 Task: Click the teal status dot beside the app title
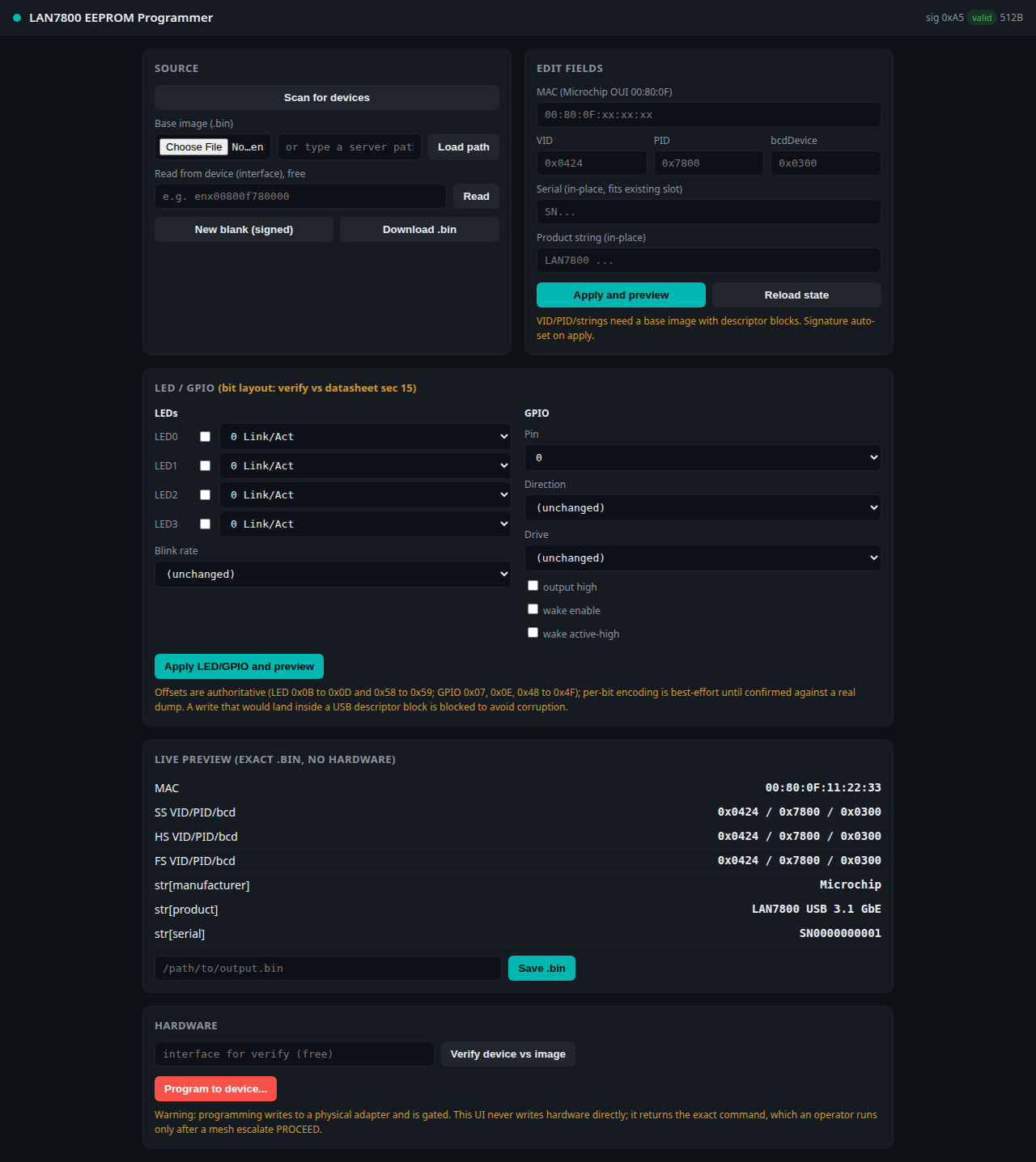tap(17, 18)
